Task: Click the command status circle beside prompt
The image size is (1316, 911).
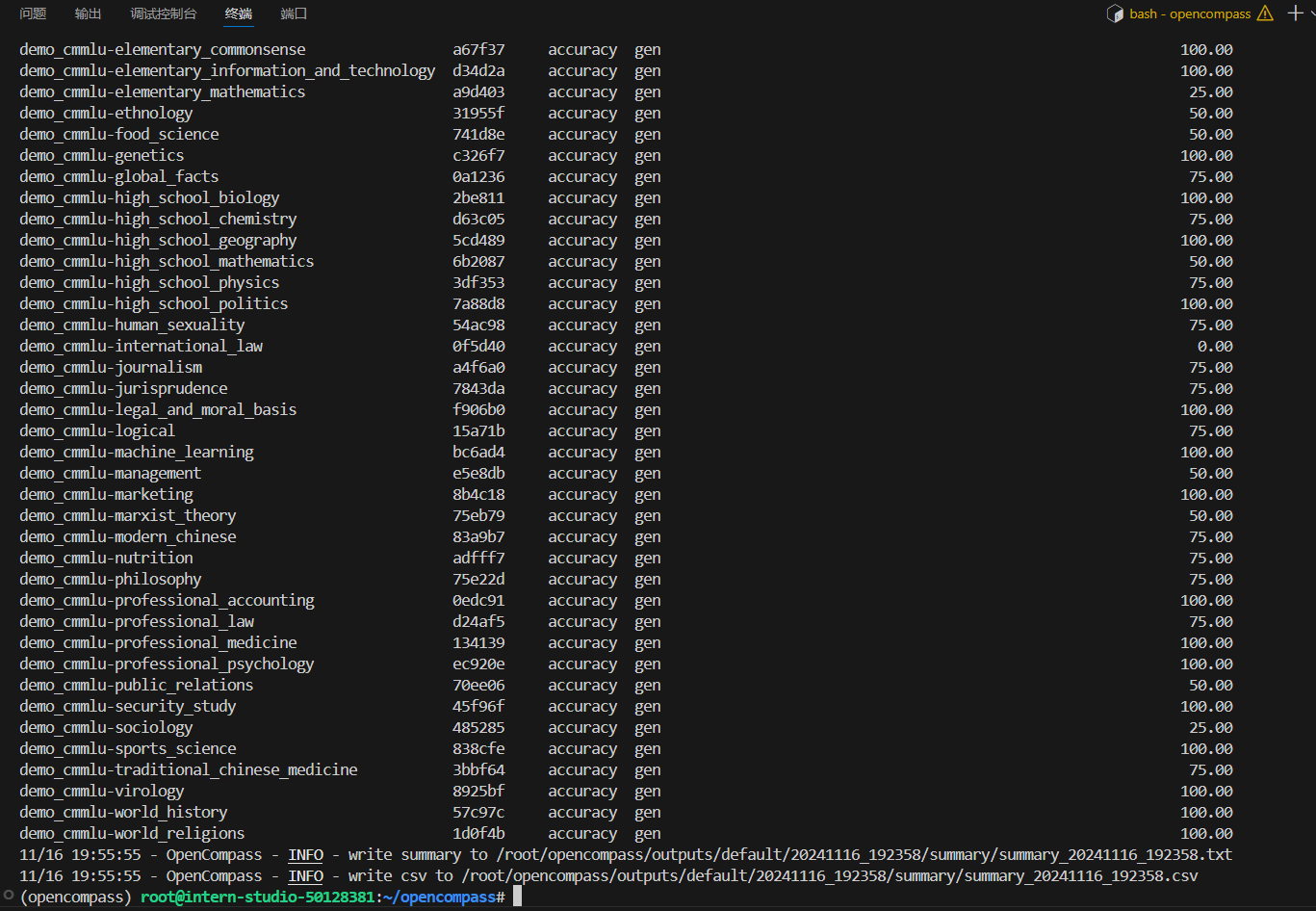Action: tap(9, 897)
